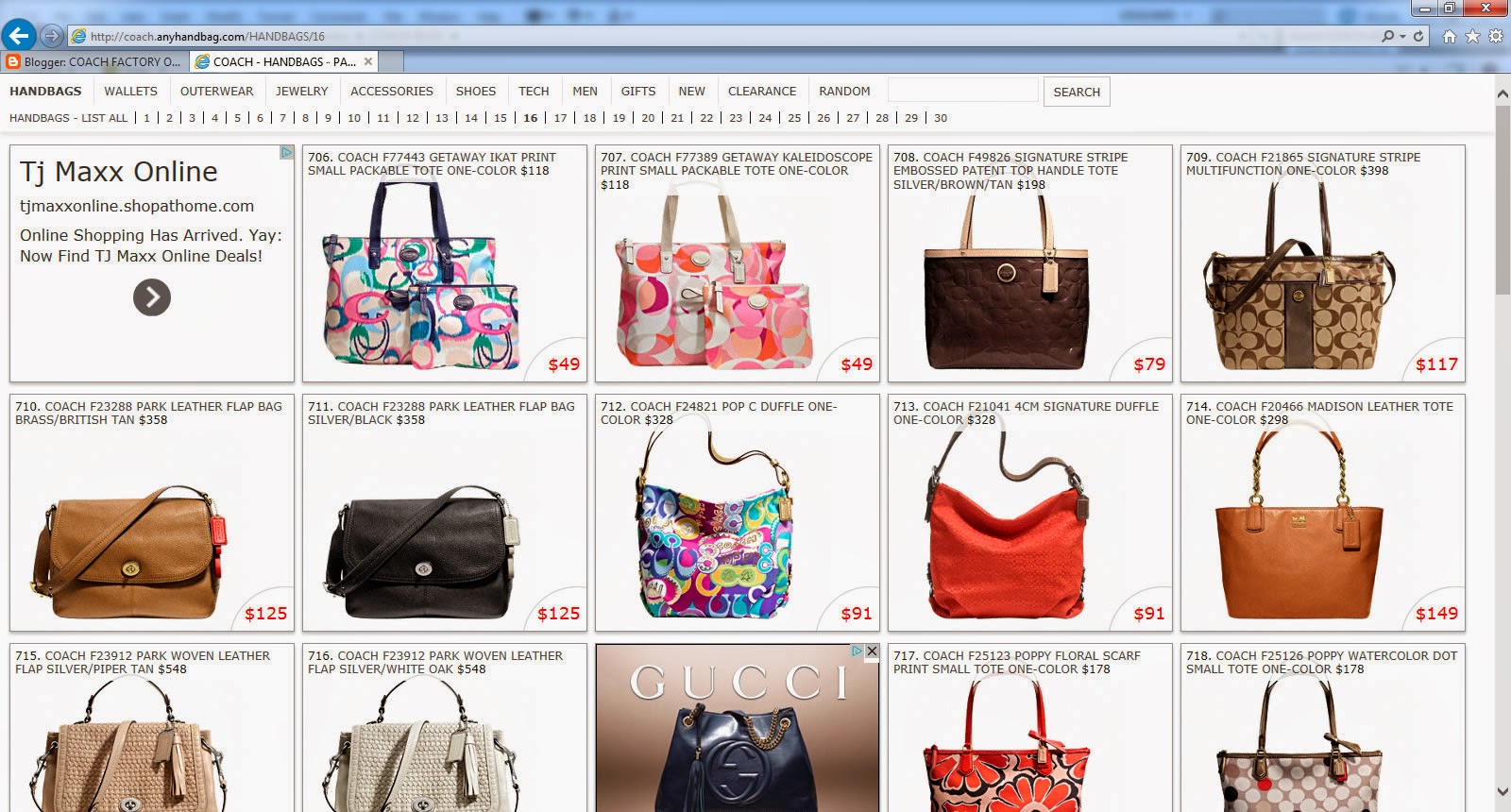1511x812 pixels.
Task: Click the AdChoices icon on Tj Maxx ad
Action: pyautogui.click(x=287, y=152)
